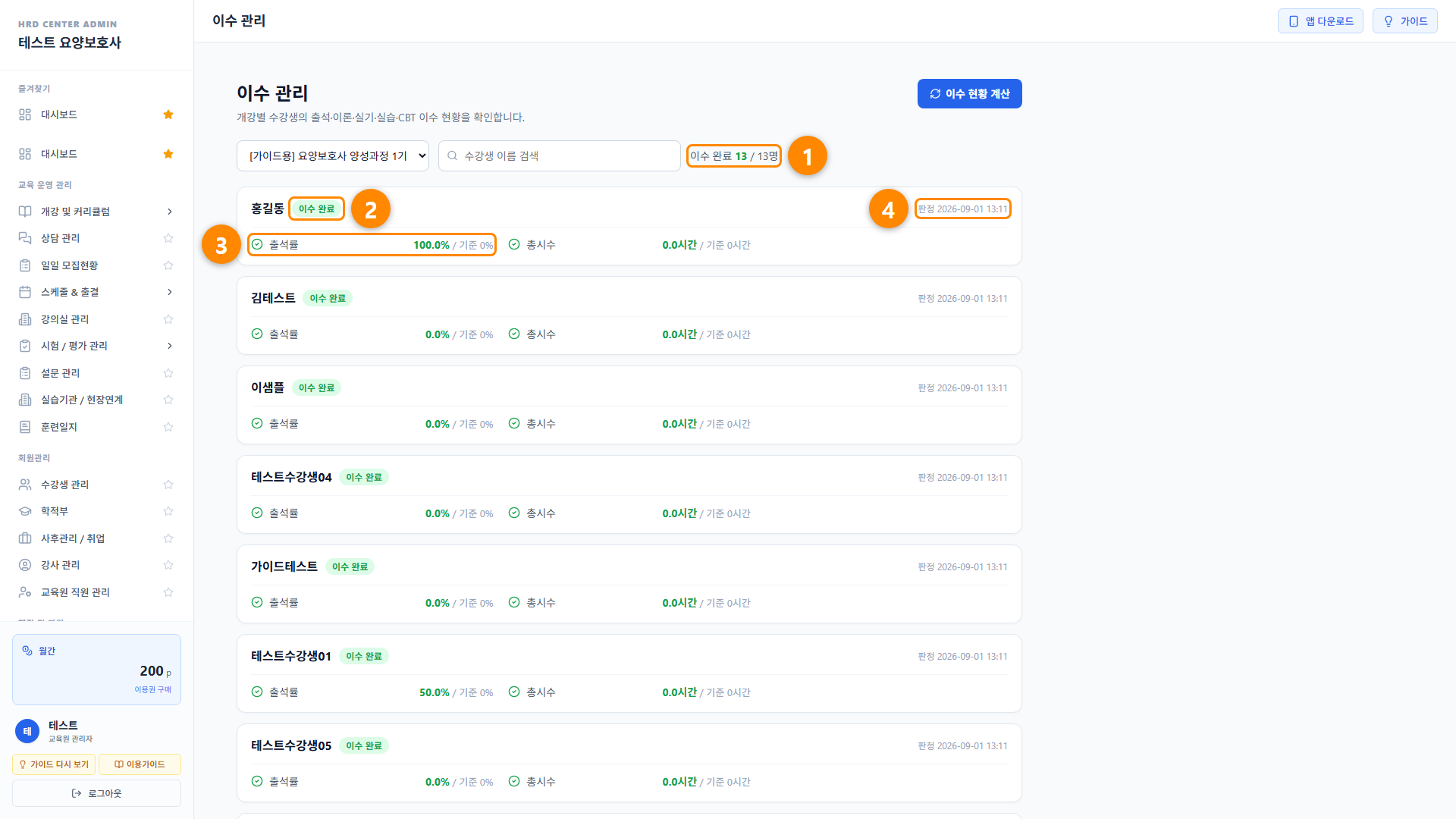Open the 요양보호사 양성과정 1기 course dropdown
Image resolution: width=1456 pixels, height=819 pixels.
click(333, 155)
